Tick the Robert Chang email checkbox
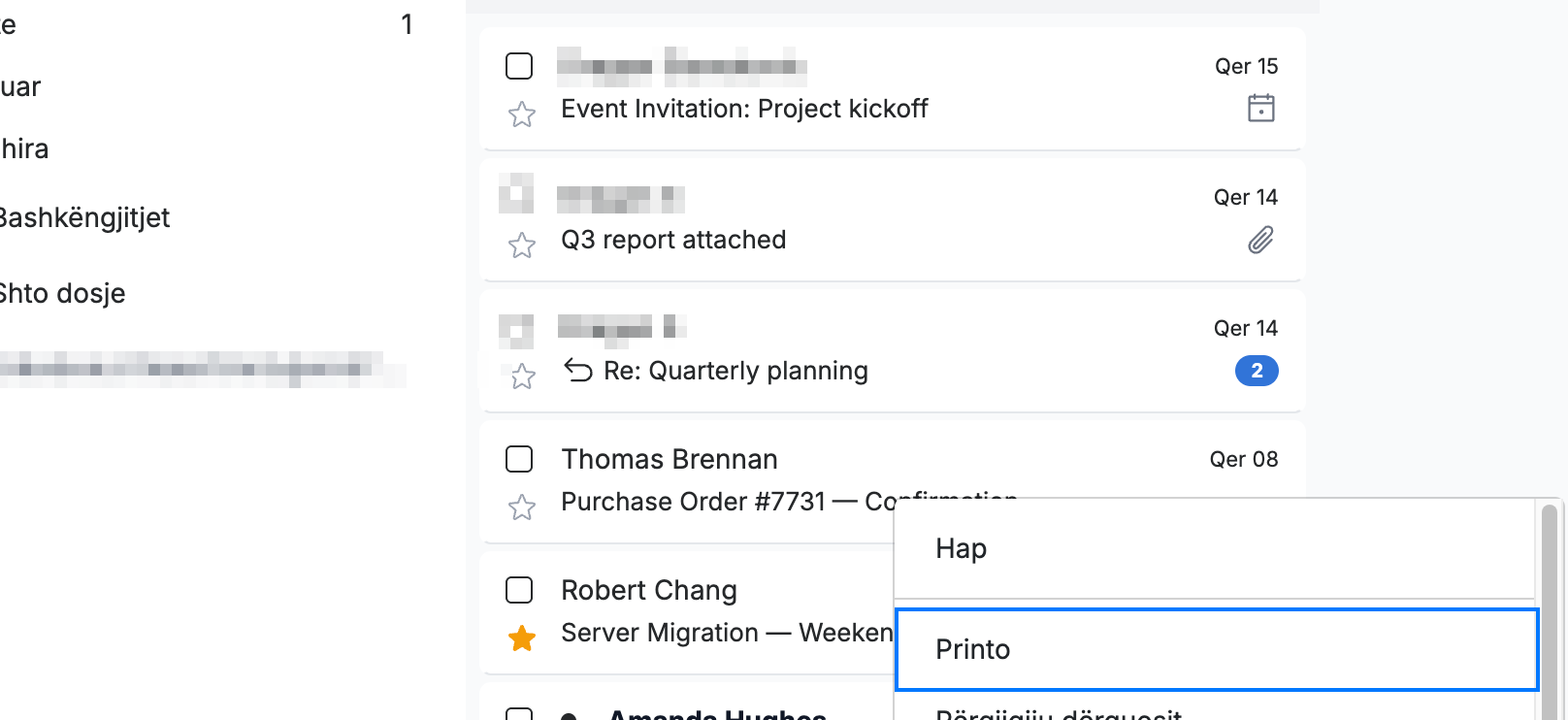 pos(519,590)
